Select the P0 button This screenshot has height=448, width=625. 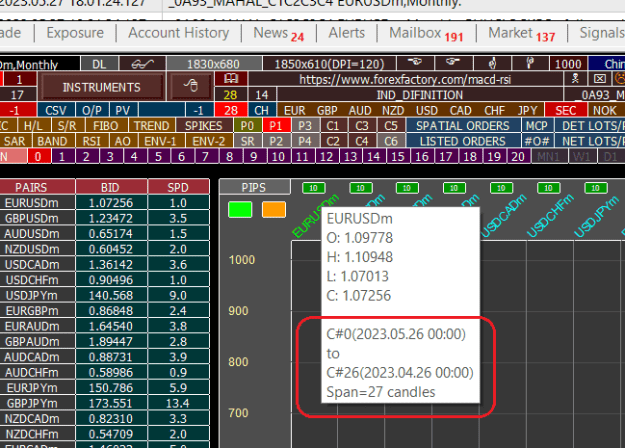pos(247,126)
